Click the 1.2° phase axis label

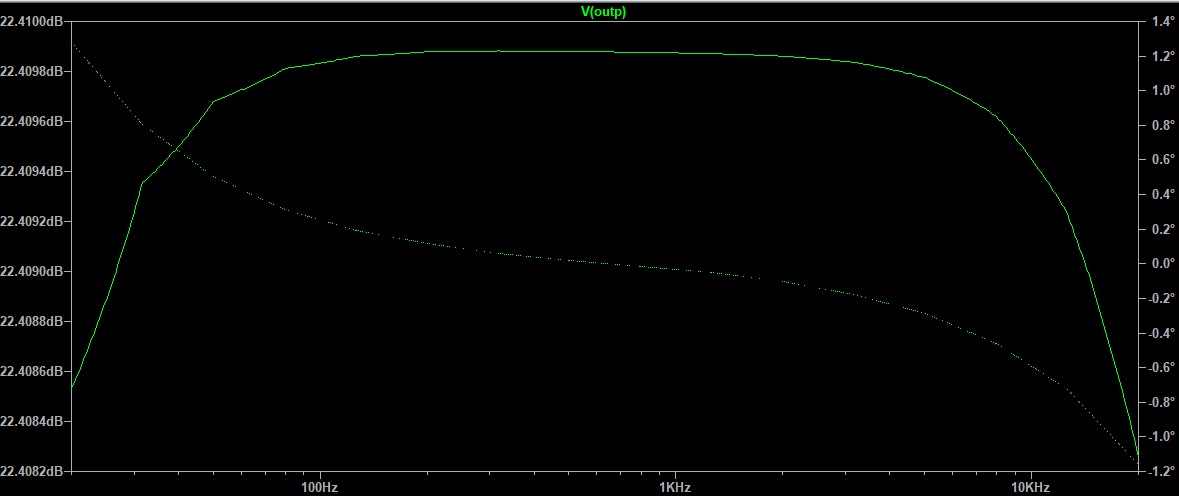(x=1162, y=56)
